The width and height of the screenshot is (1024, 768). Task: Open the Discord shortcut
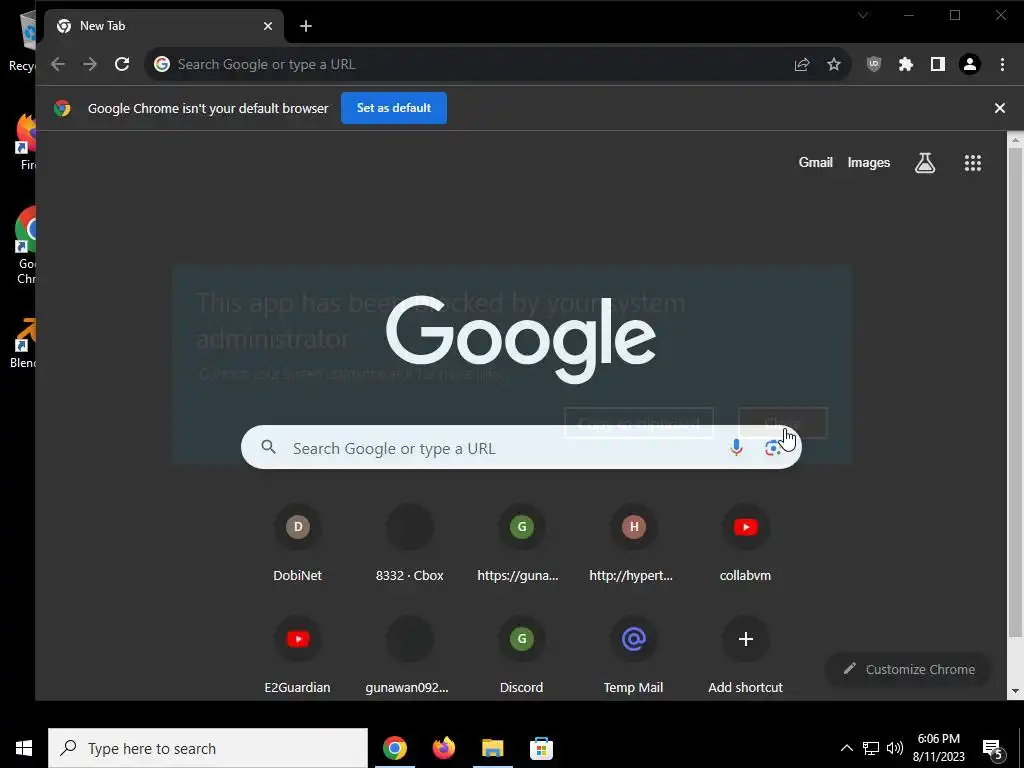(521, 656)
